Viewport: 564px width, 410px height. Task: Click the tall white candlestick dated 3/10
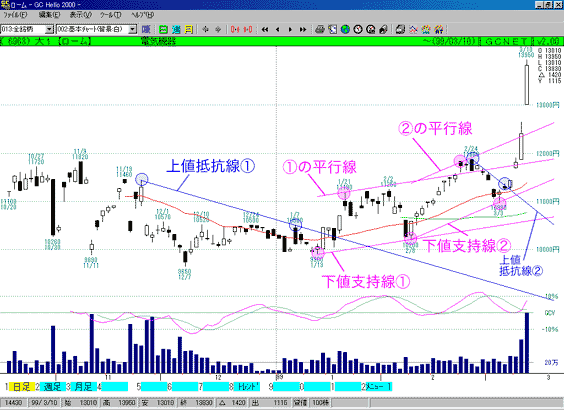coord(527,85)
